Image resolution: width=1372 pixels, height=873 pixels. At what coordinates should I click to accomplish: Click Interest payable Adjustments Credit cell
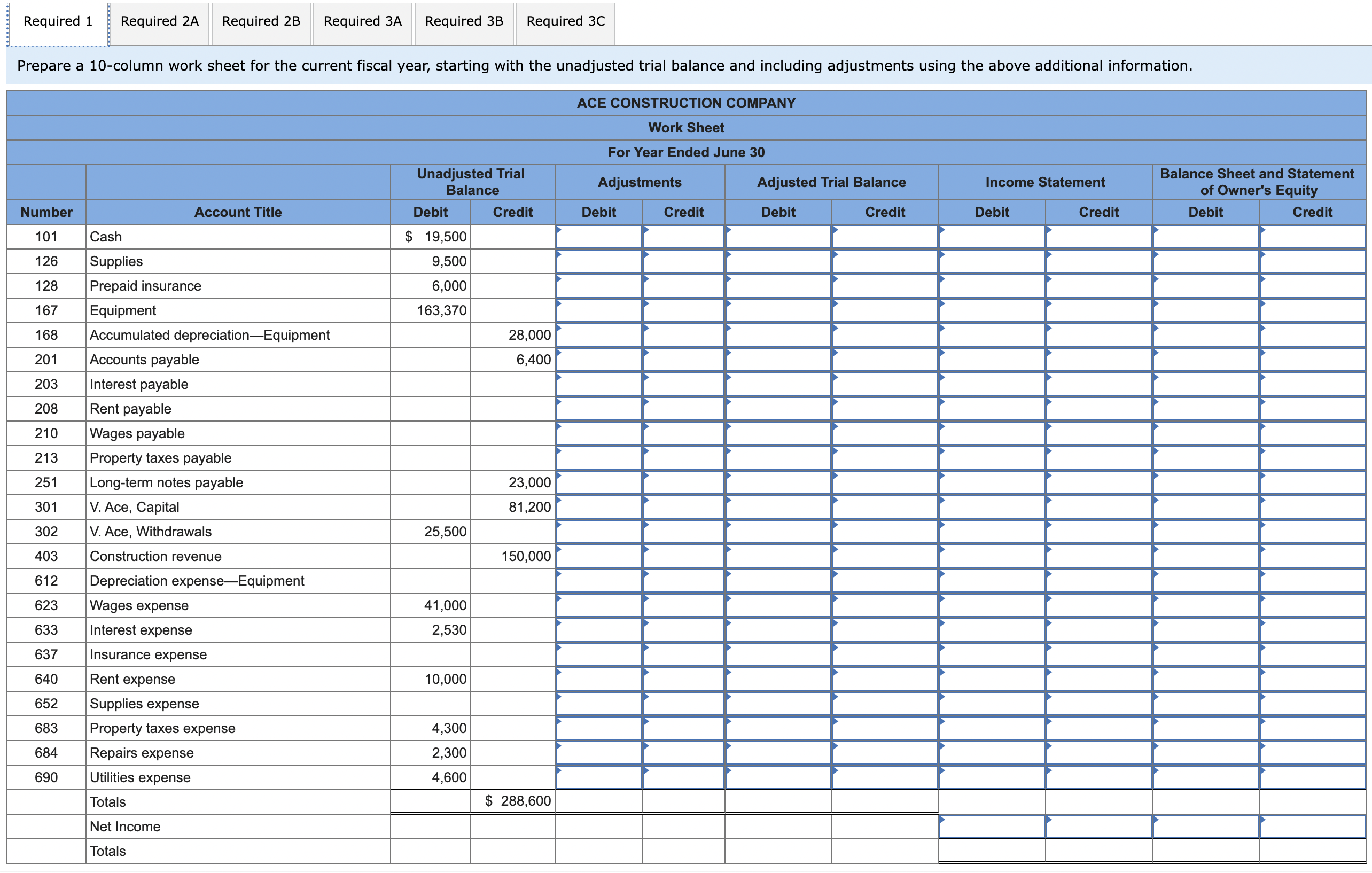click(x=683, y=385)
